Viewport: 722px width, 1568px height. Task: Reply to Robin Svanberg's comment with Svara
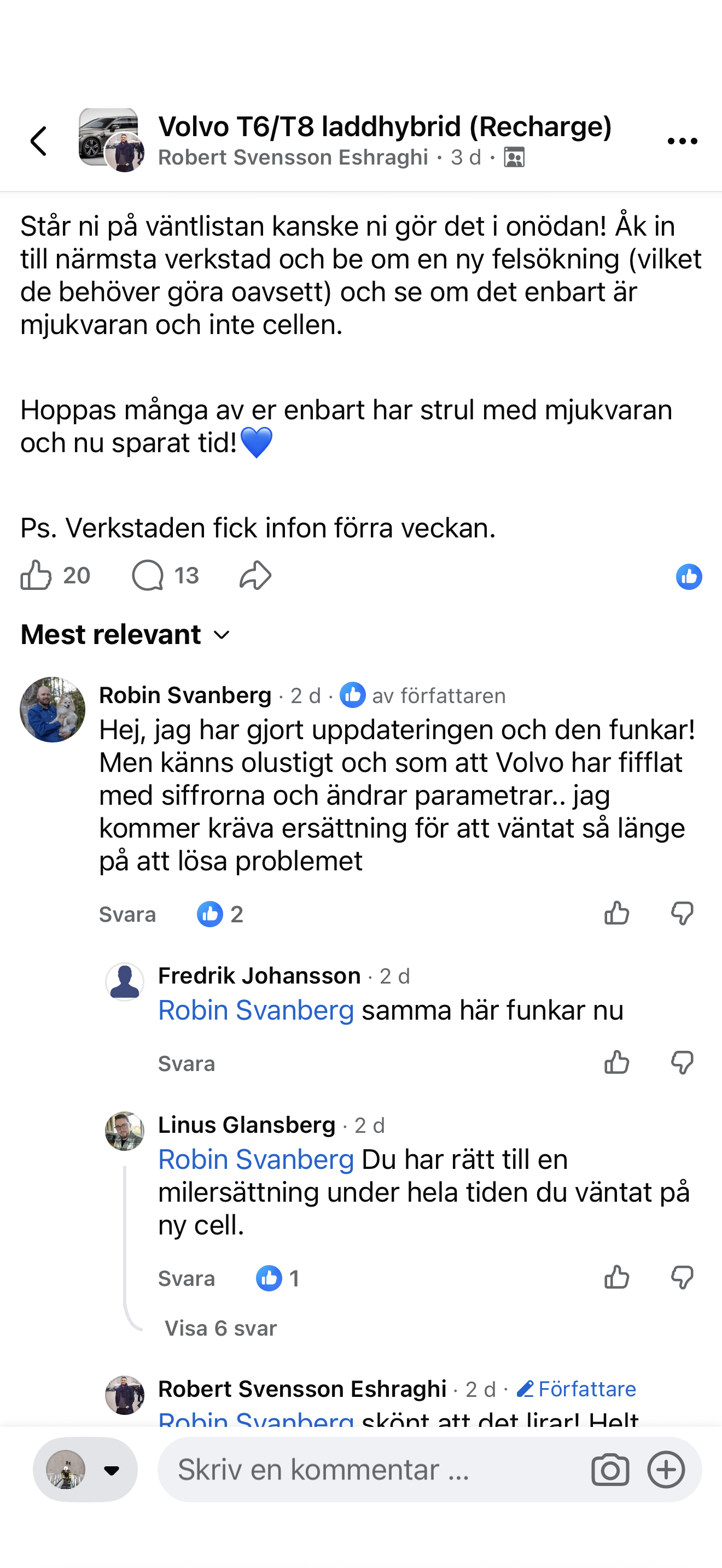point(127,914)
